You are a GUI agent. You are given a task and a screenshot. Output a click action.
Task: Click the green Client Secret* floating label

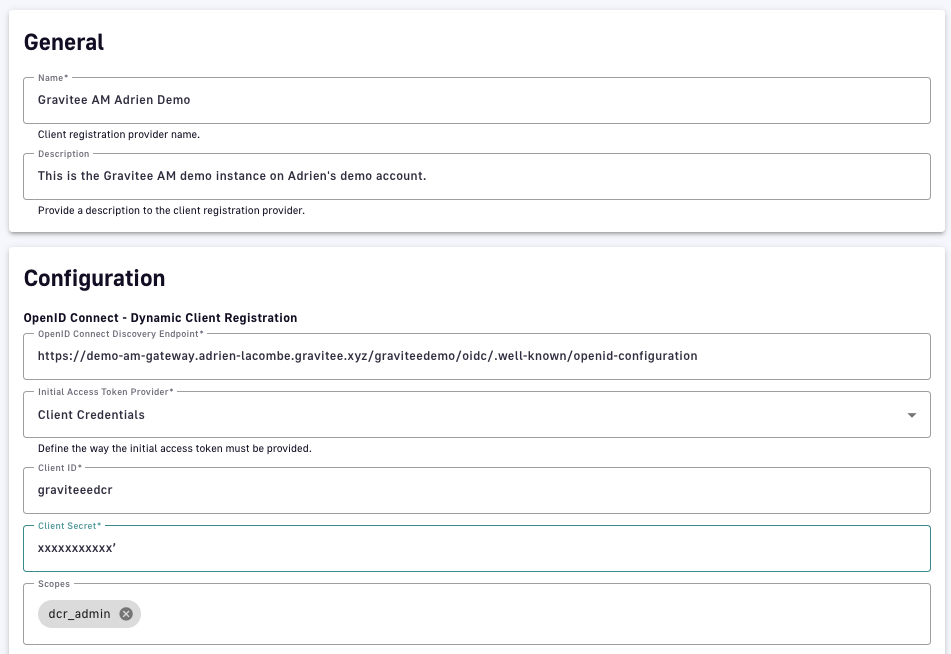click(69, 525)
